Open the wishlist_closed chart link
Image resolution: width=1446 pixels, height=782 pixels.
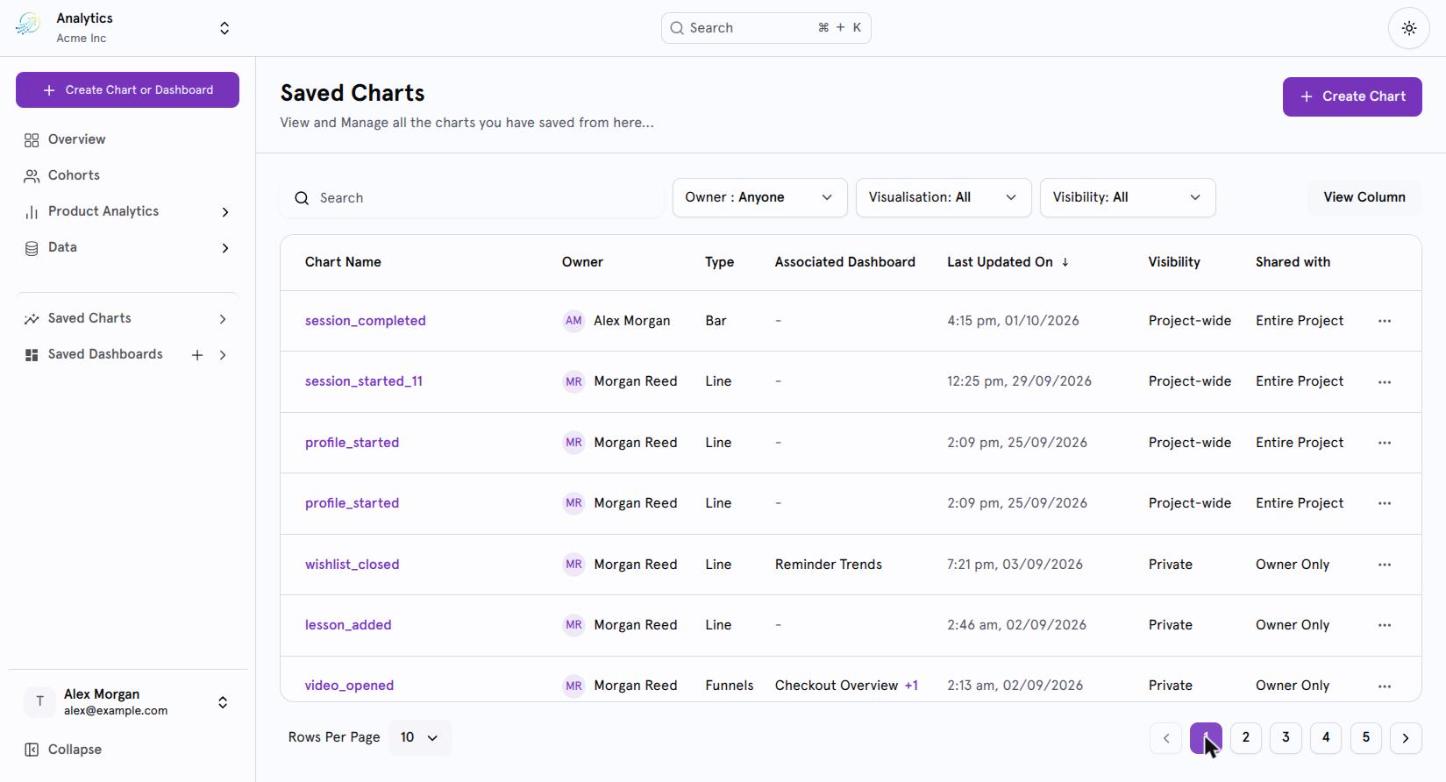click(352, 565)
